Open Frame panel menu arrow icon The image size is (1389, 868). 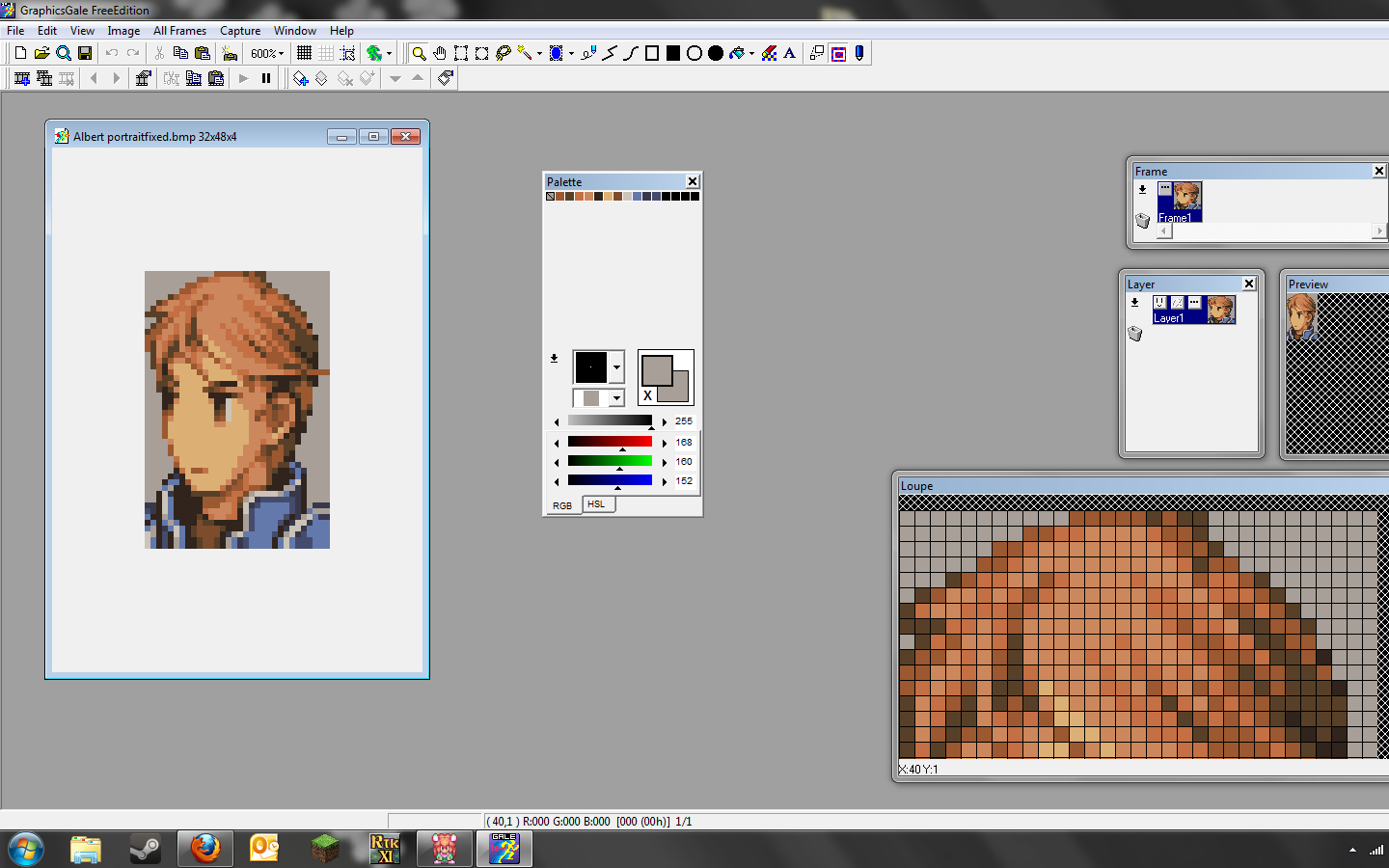tap(1143, 190)
